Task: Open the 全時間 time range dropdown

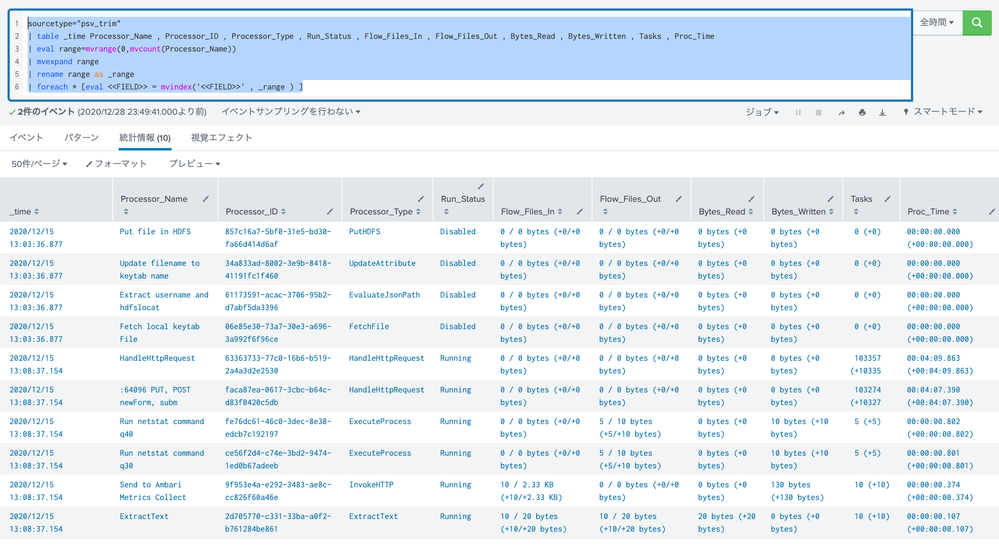Action: [937, 22]
